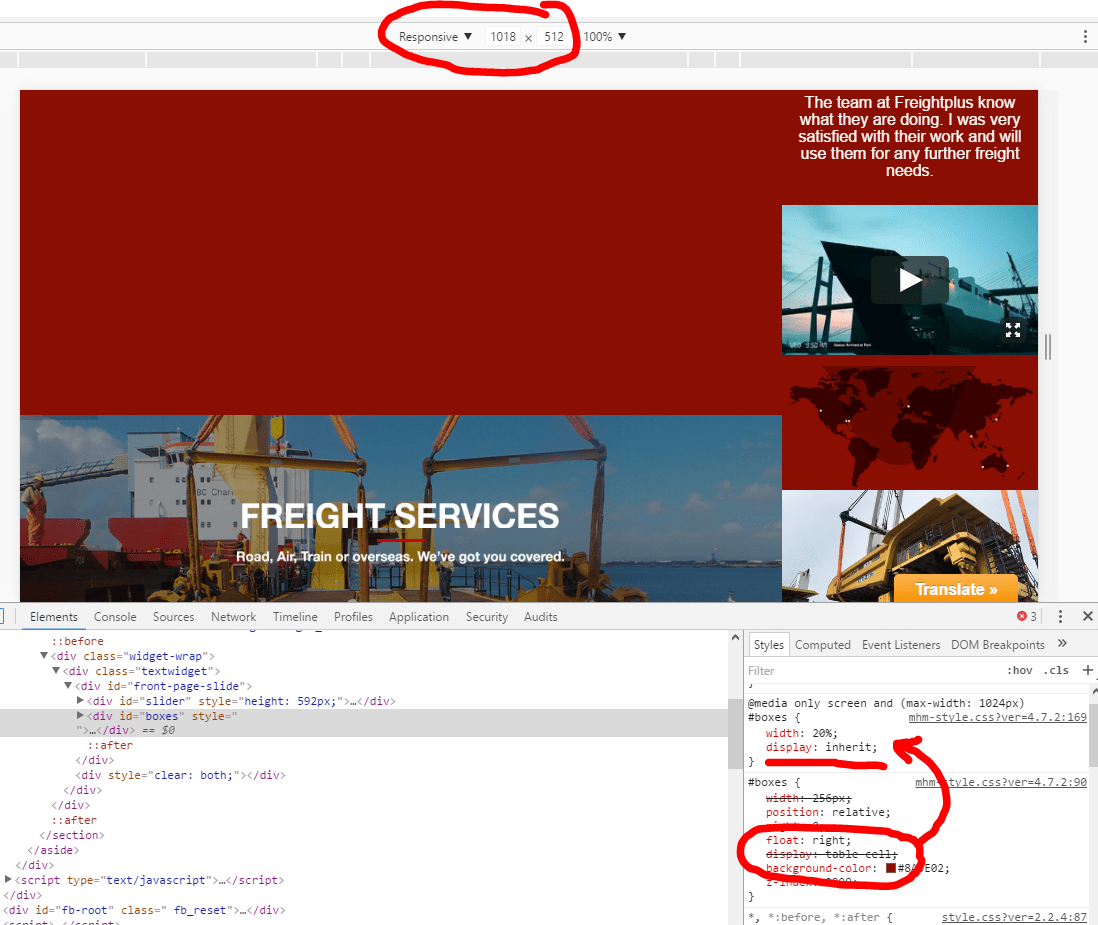This screenshot has width=1098, height=925.
Task: Click the Translate » button on the page
Action: click(x=956, y=589)
